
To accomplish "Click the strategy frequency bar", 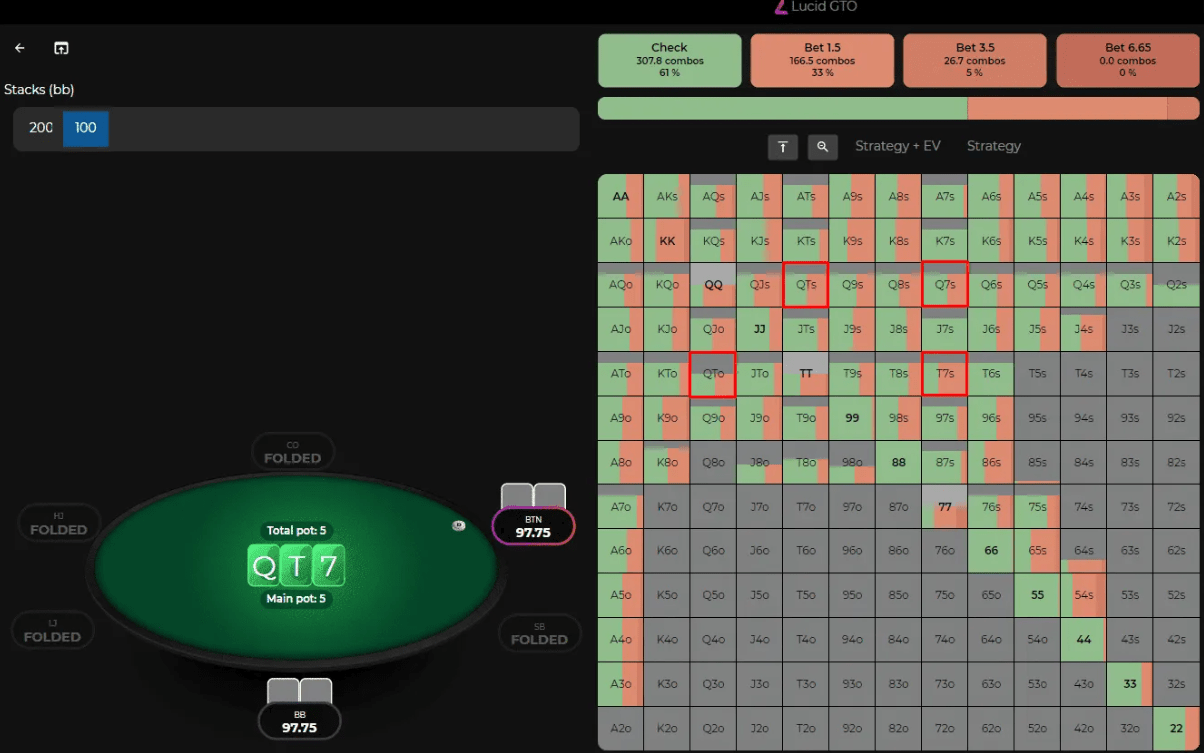I will point(898,108).
